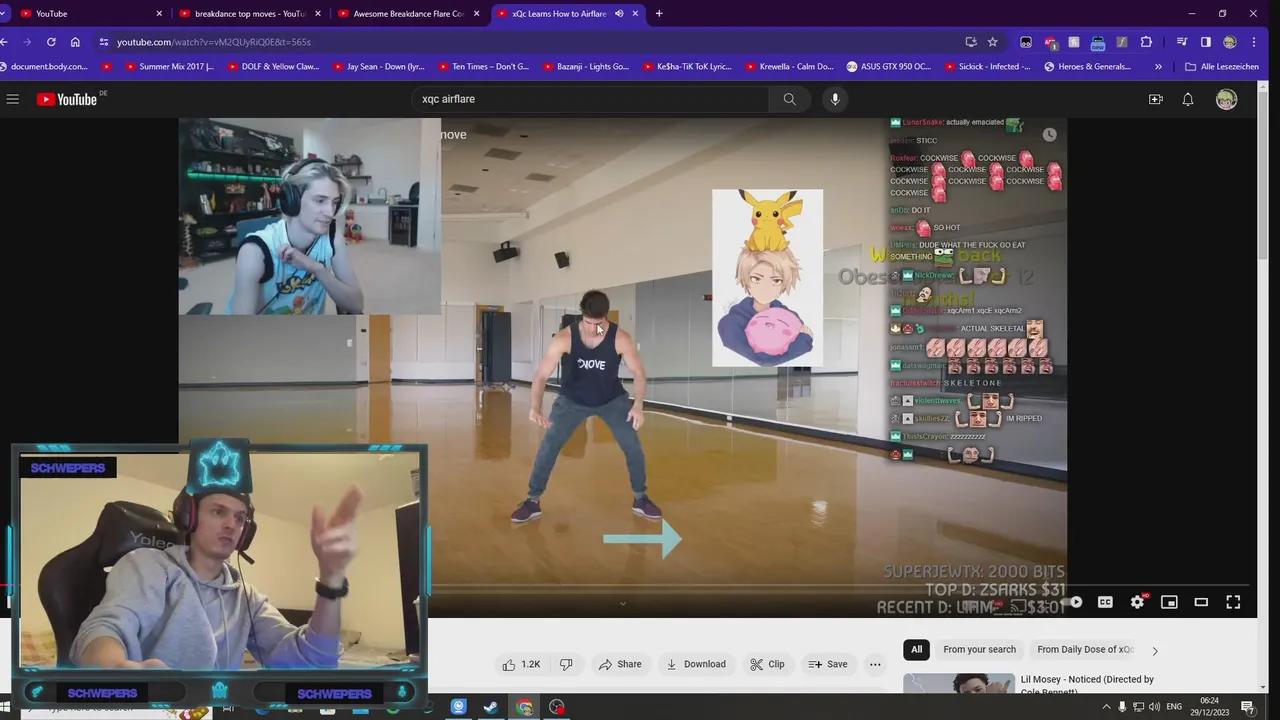View site information icon in address bar
Viewport: 1280px width, 720px height.
coord(103,42)
